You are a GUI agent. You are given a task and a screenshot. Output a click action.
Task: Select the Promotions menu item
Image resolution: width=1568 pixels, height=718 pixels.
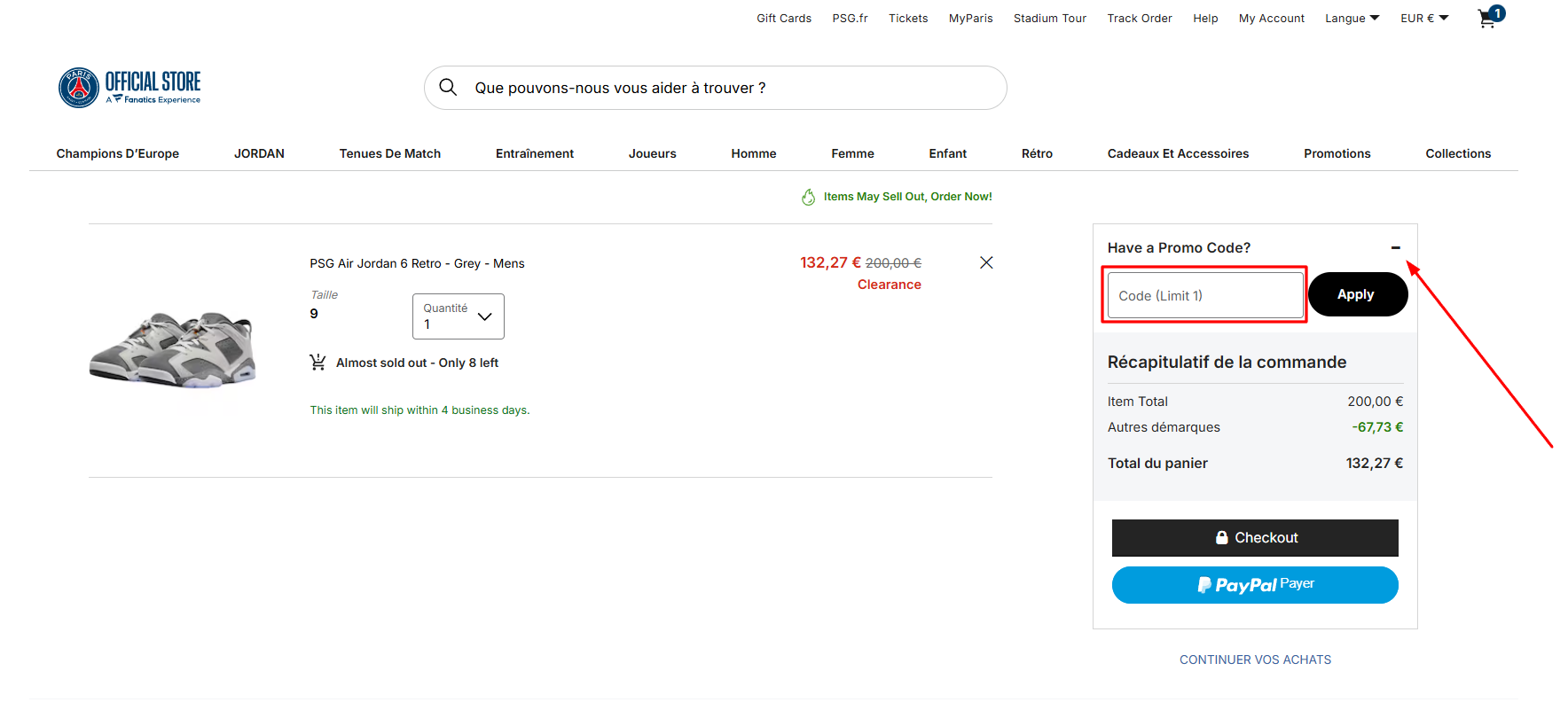pos(1337,153)
